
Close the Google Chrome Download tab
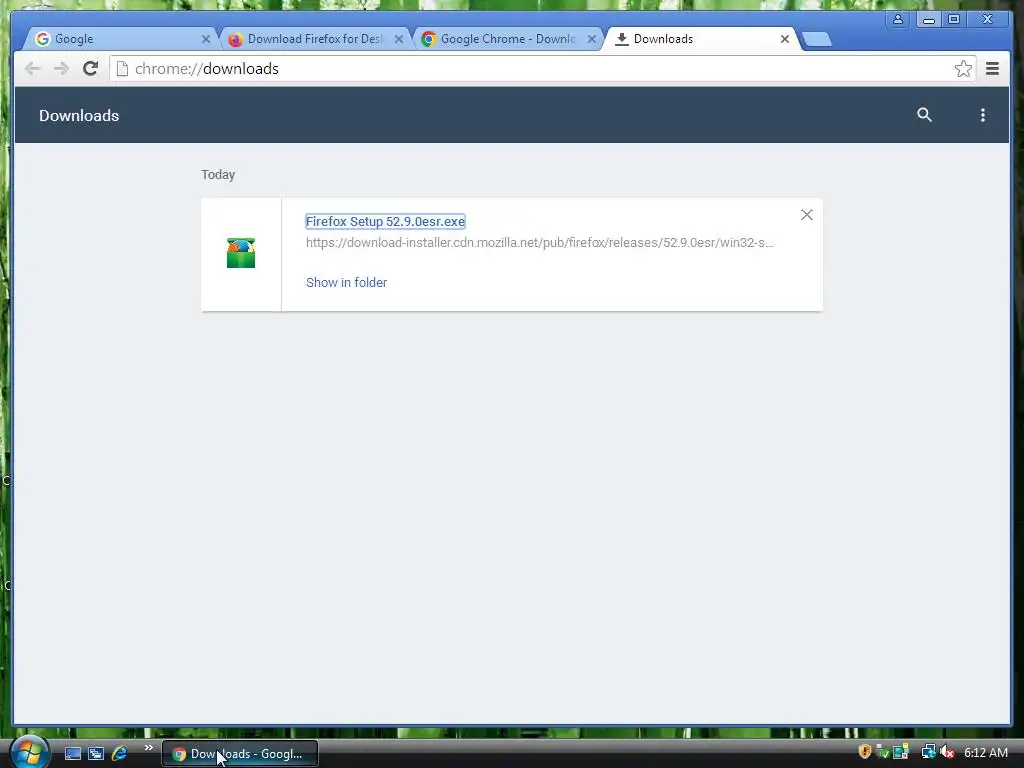pyautogui.click(x=592, y=39)
